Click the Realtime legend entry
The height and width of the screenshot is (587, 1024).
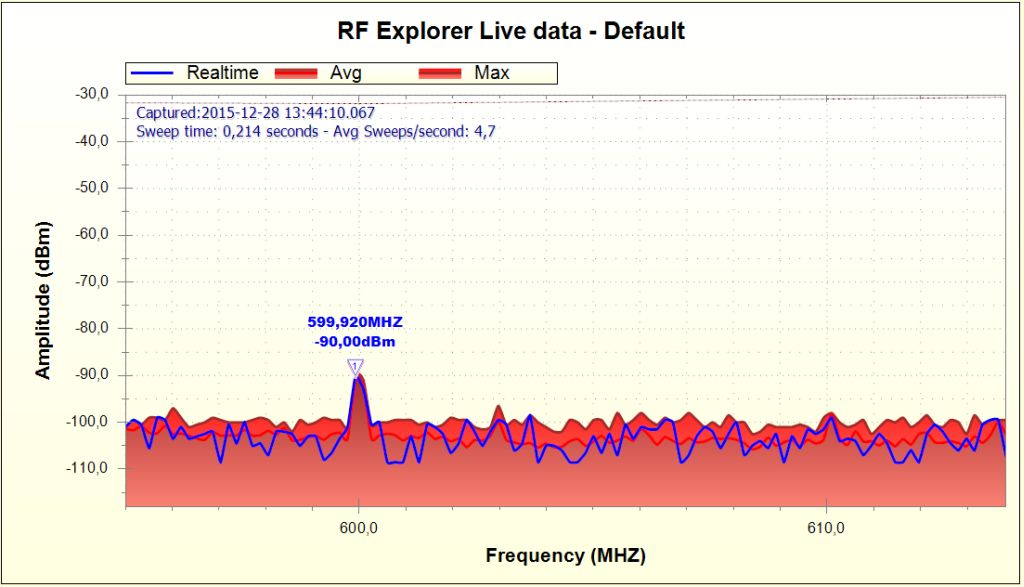point(195,72)
